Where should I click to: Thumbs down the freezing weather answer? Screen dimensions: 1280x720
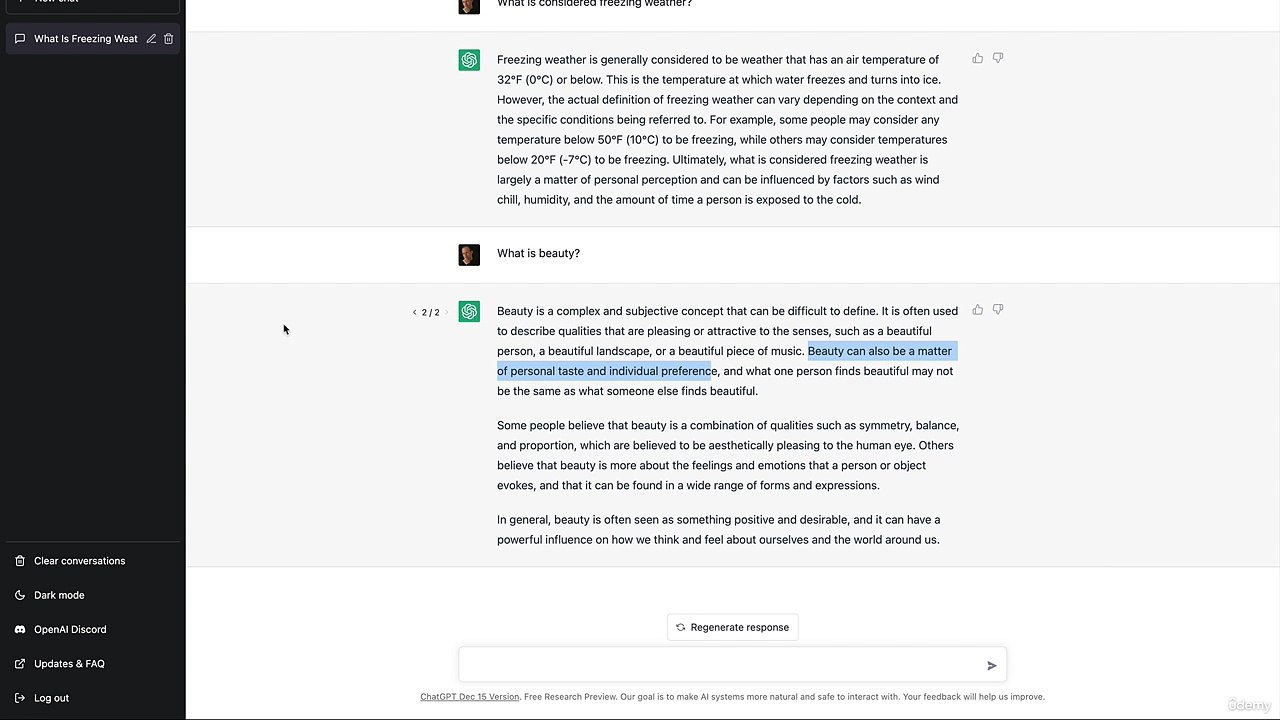click(998, 59)
